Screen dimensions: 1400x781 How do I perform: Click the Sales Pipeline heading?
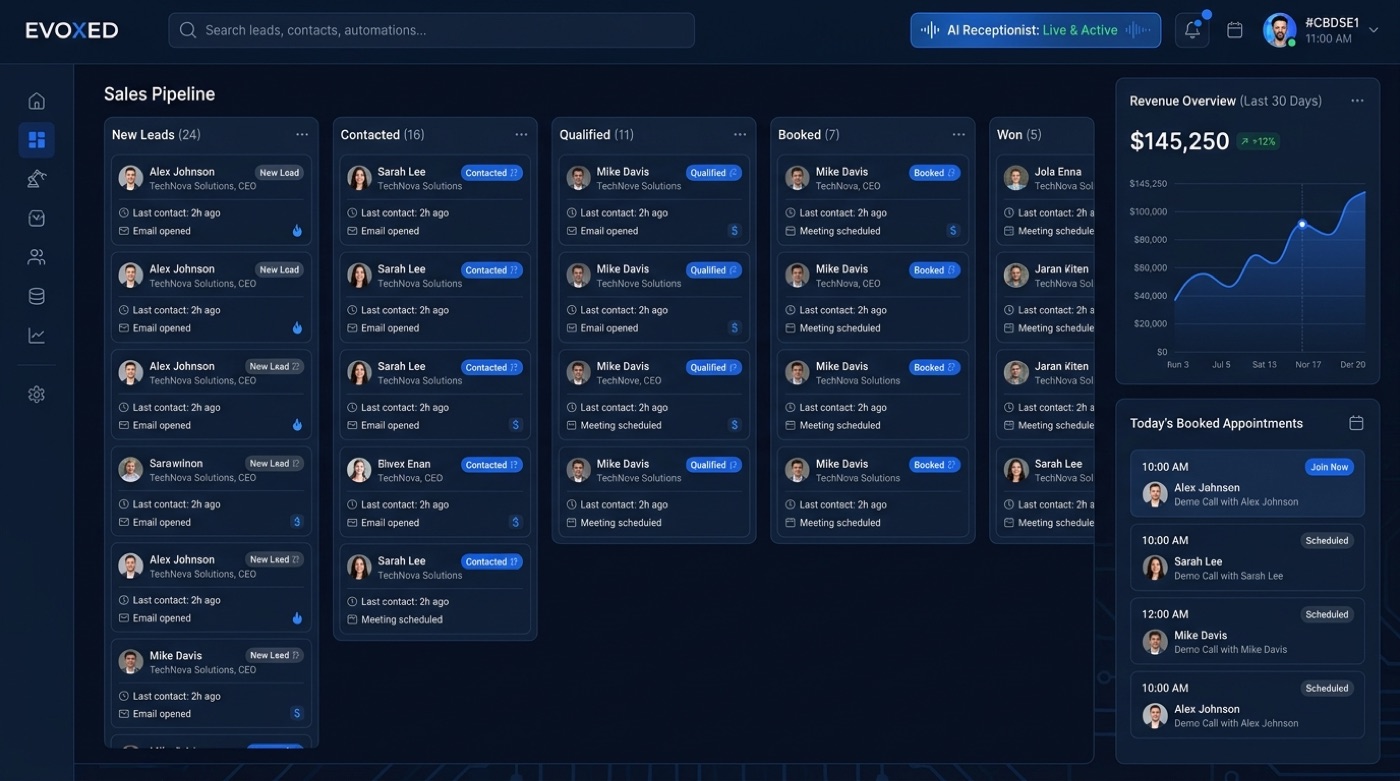tap(159, 94)
